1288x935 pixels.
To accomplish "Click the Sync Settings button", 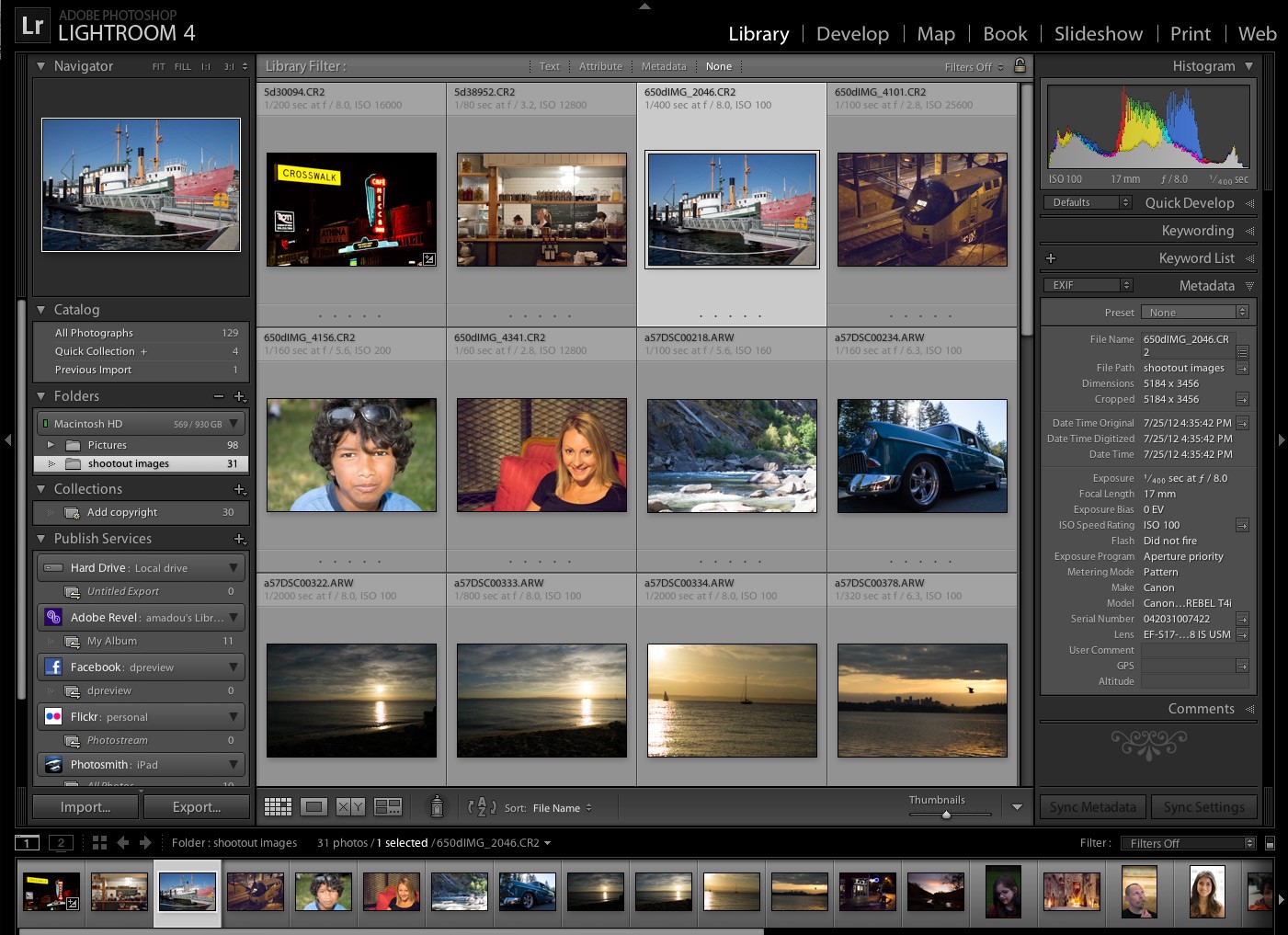I will click(x=1204, y=806).
